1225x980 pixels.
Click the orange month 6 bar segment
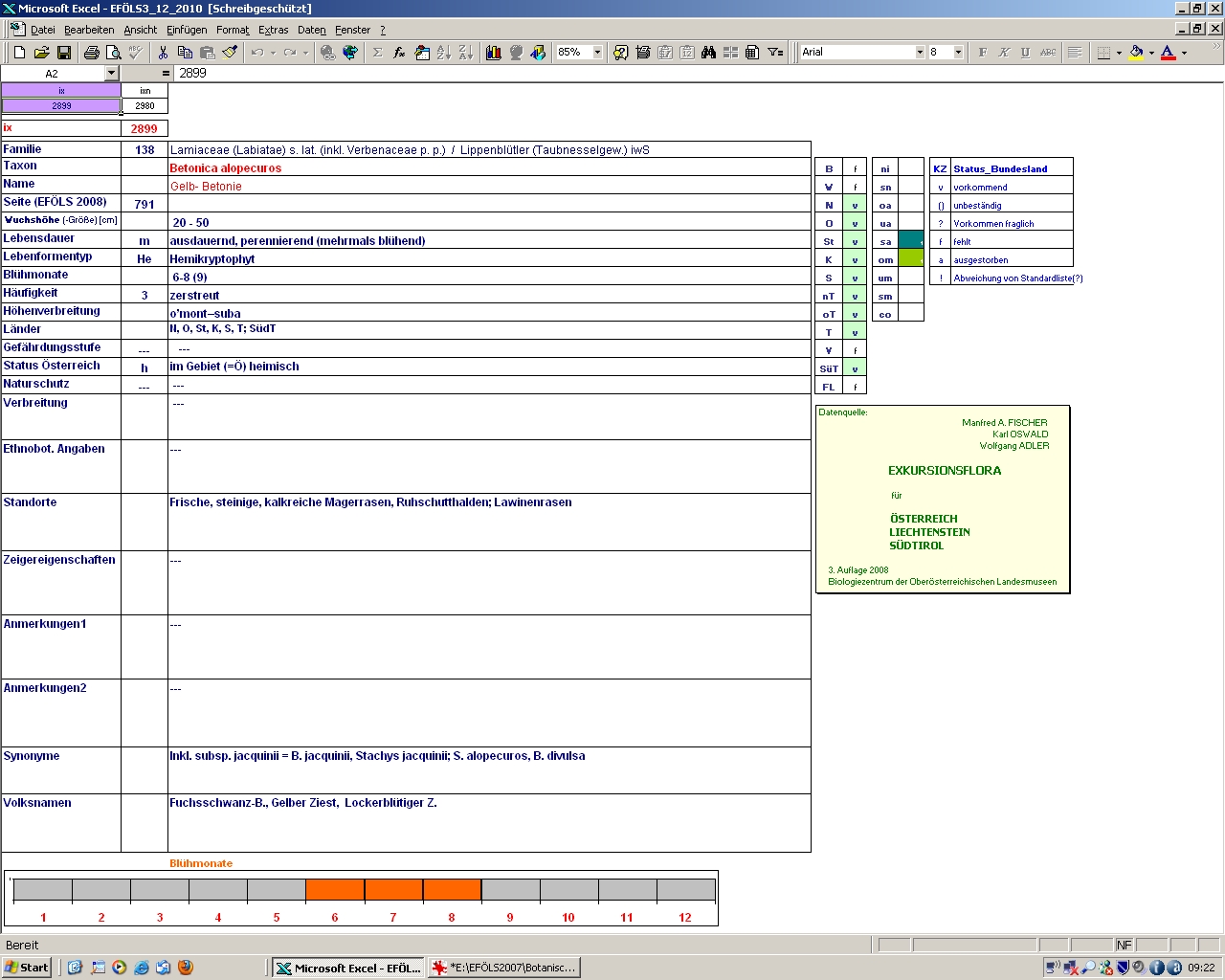point(335,890)
